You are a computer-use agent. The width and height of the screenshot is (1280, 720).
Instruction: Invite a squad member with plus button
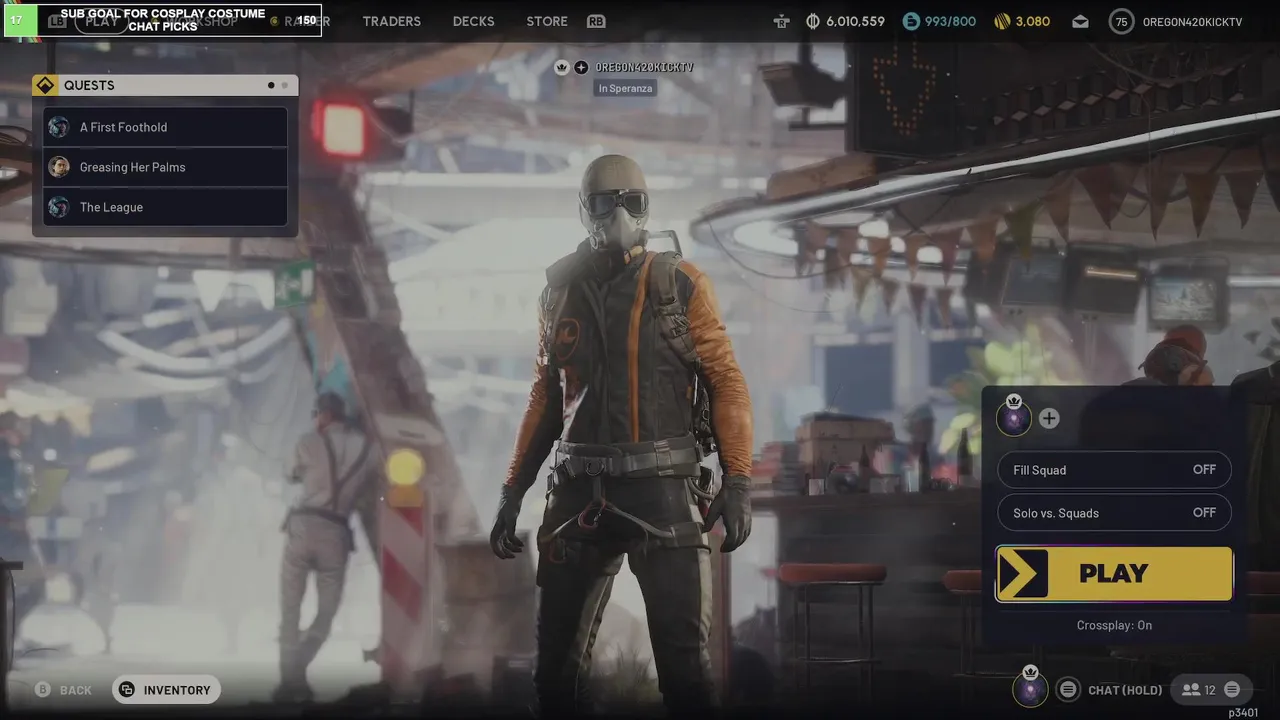click(x=1049, y=418)
